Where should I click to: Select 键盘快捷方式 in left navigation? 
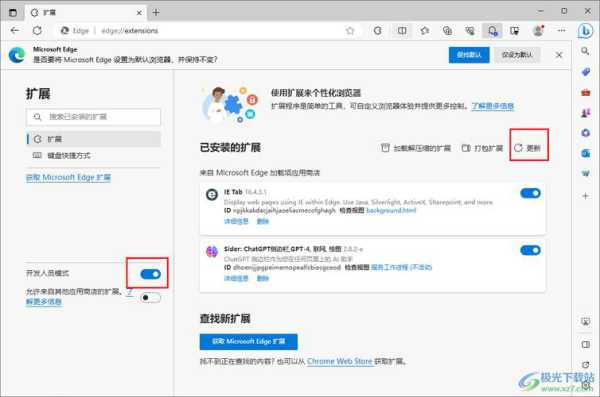pyautogui.click(x=93, y=155)
